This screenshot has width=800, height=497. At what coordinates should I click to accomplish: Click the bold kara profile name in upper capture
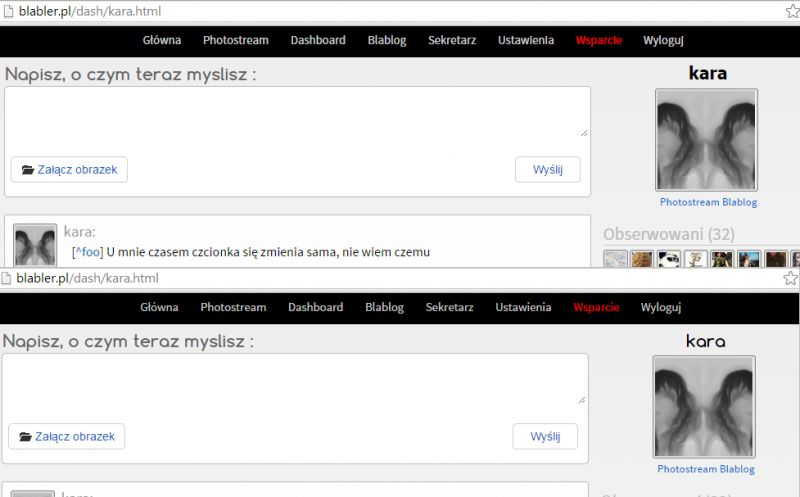pos(708,73)
